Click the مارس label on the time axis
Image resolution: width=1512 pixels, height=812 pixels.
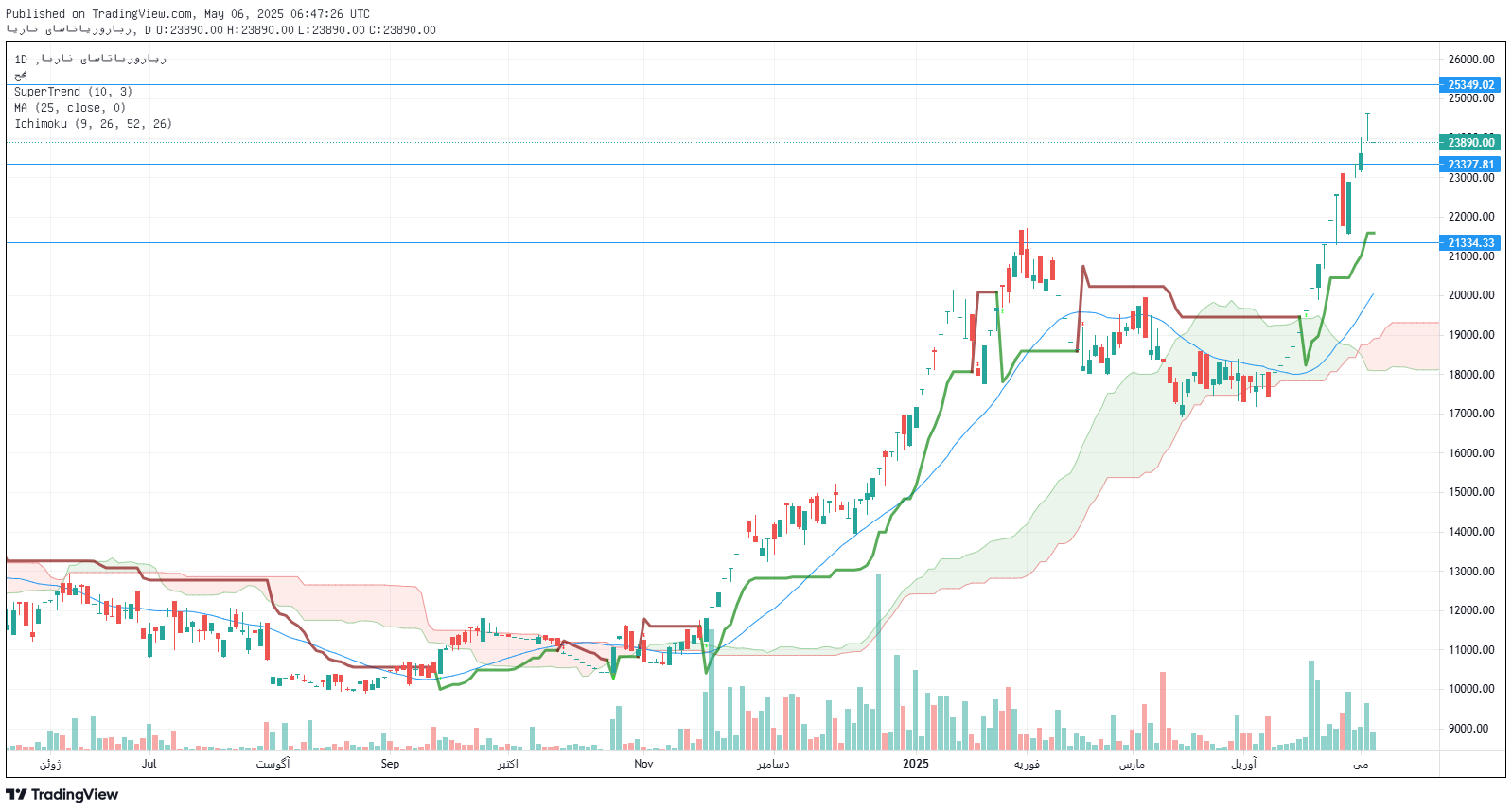(x=1133, y=764)
